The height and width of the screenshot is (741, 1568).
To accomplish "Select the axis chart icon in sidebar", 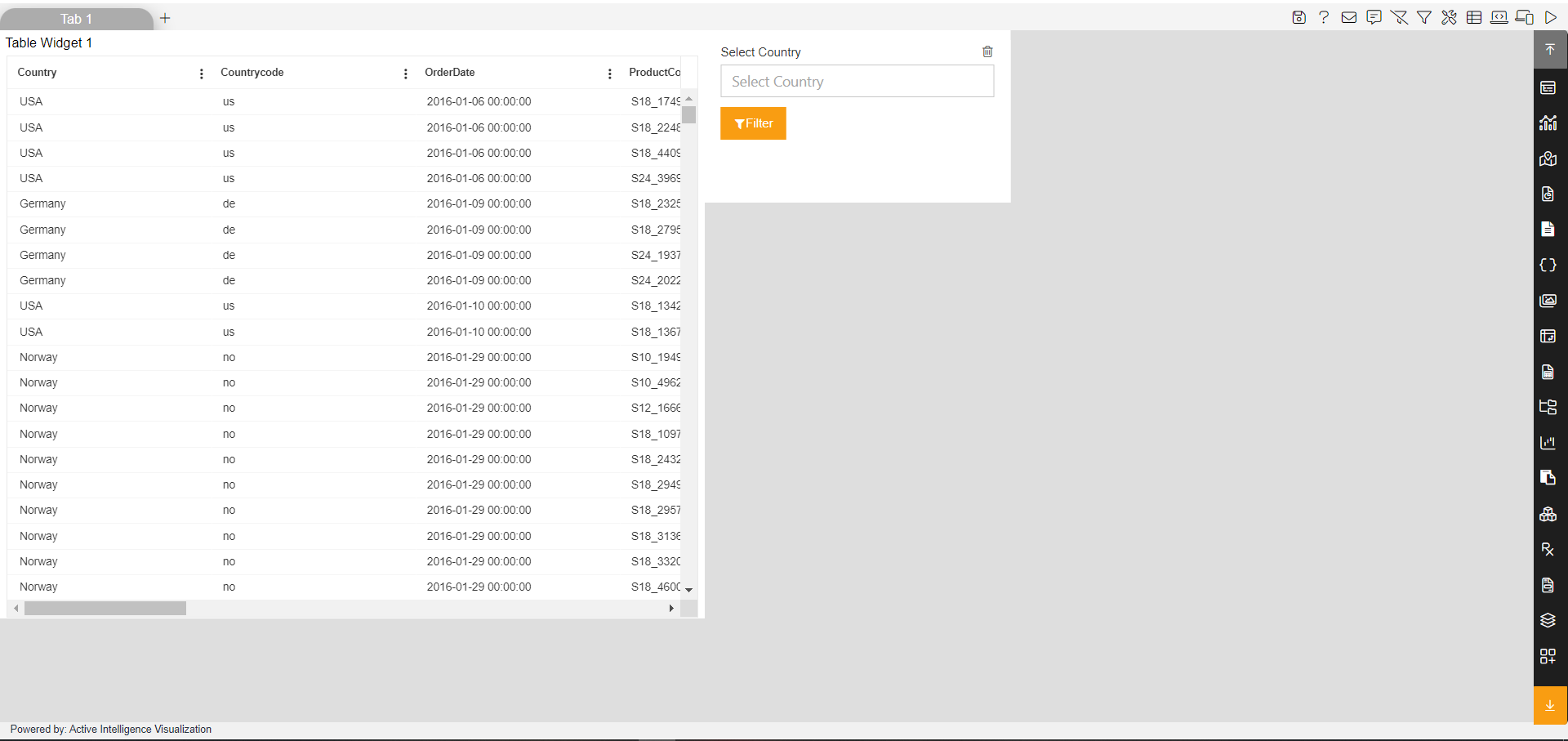I will click(1548, 443).
